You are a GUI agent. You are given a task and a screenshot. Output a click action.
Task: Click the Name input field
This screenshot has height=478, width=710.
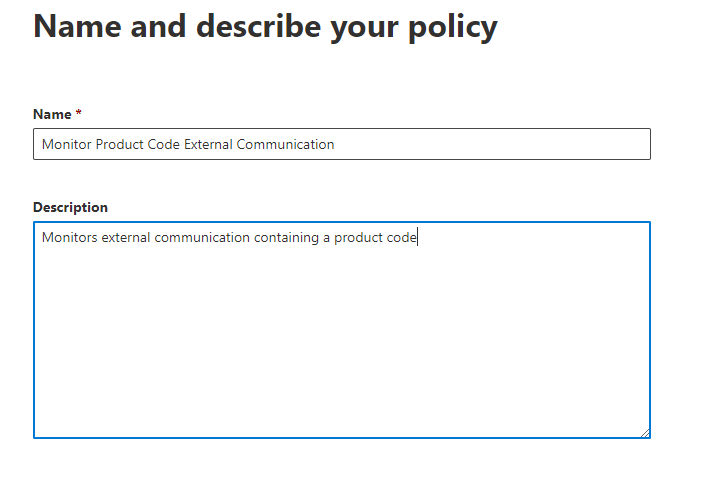tap(341, 144)
